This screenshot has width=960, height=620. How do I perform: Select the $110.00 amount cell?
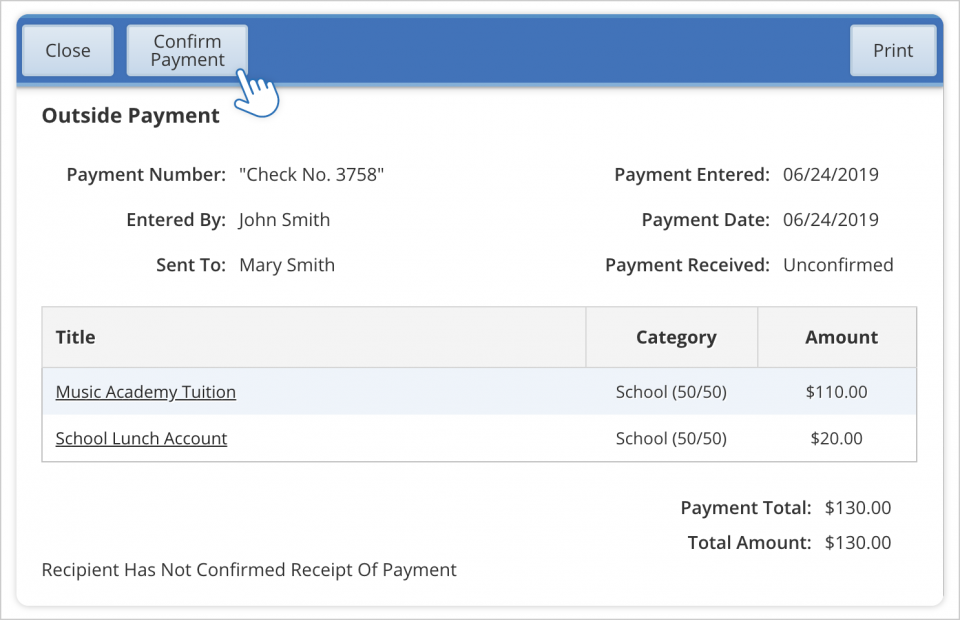click(x=836, y=392)
